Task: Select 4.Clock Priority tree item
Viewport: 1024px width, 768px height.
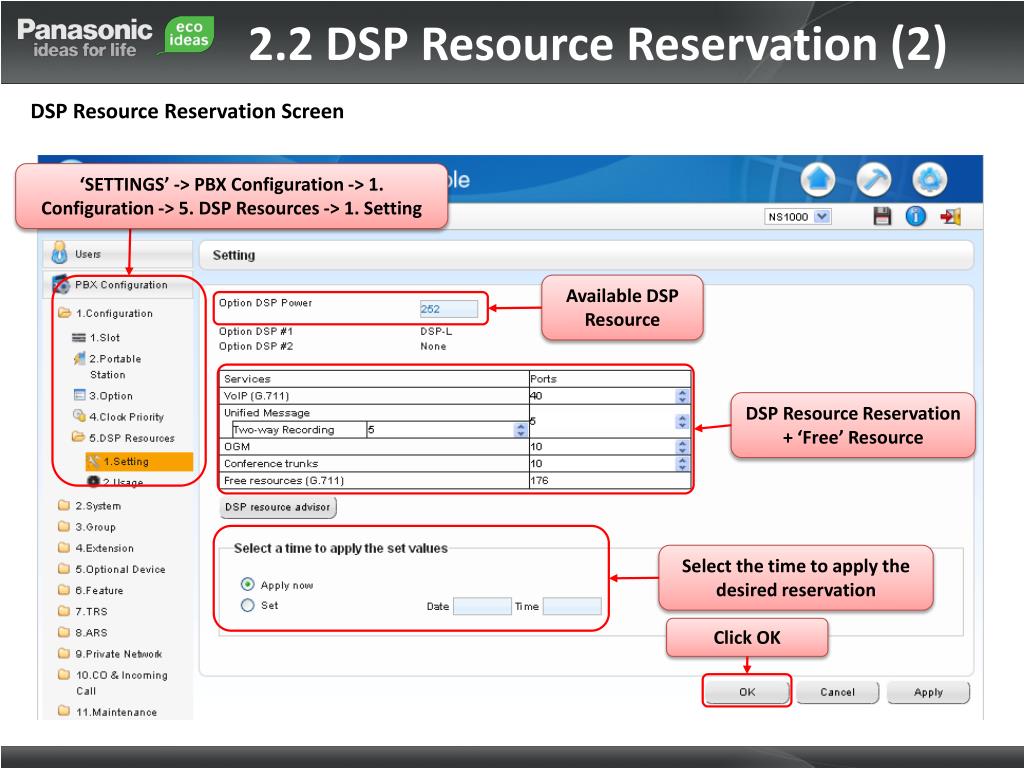Action: coord(118,417)
